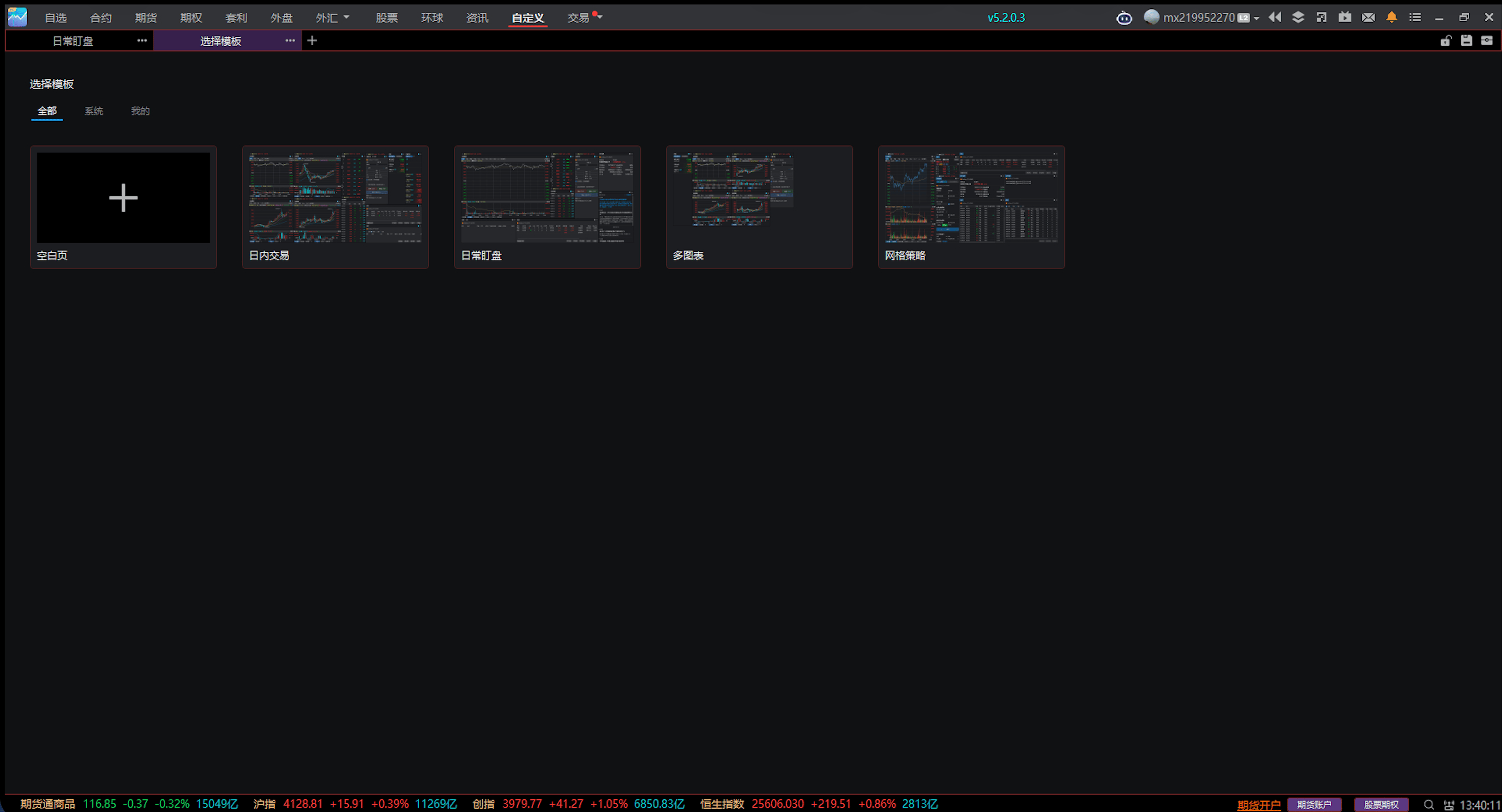This screenshot has height=812, width=1502.
Task: Open the orange notification bell
Action: tap(1391, 17)
